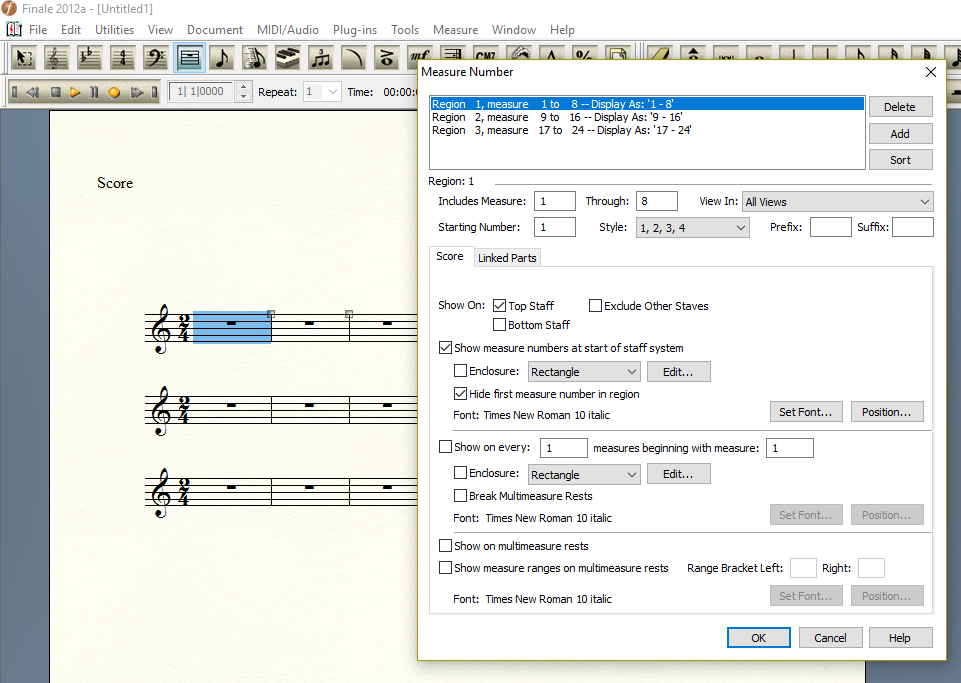This screenshot has height=683, width=961.
Task: Open the Plug-ins menu
Action: [x=353, y=30]
